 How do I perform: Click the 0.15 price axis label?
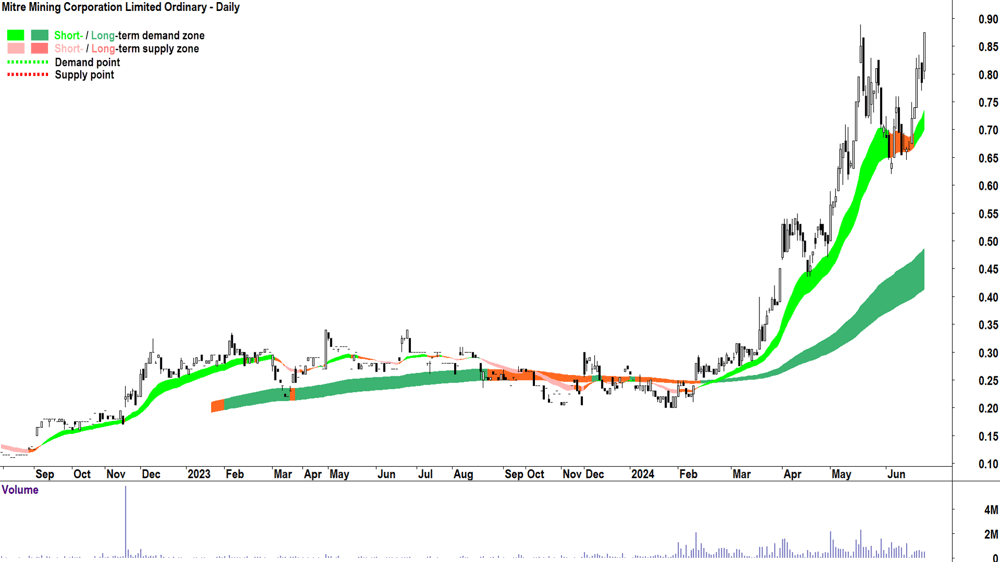(x=988, y=436)
